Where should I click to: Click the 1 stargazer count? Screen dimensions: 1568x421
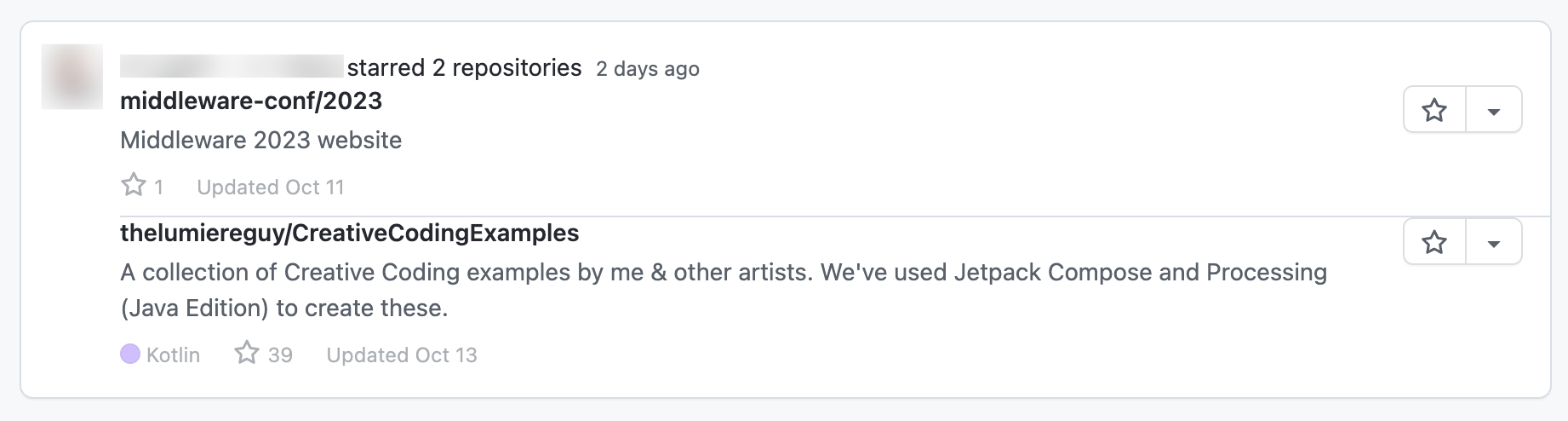pos(158,187)
